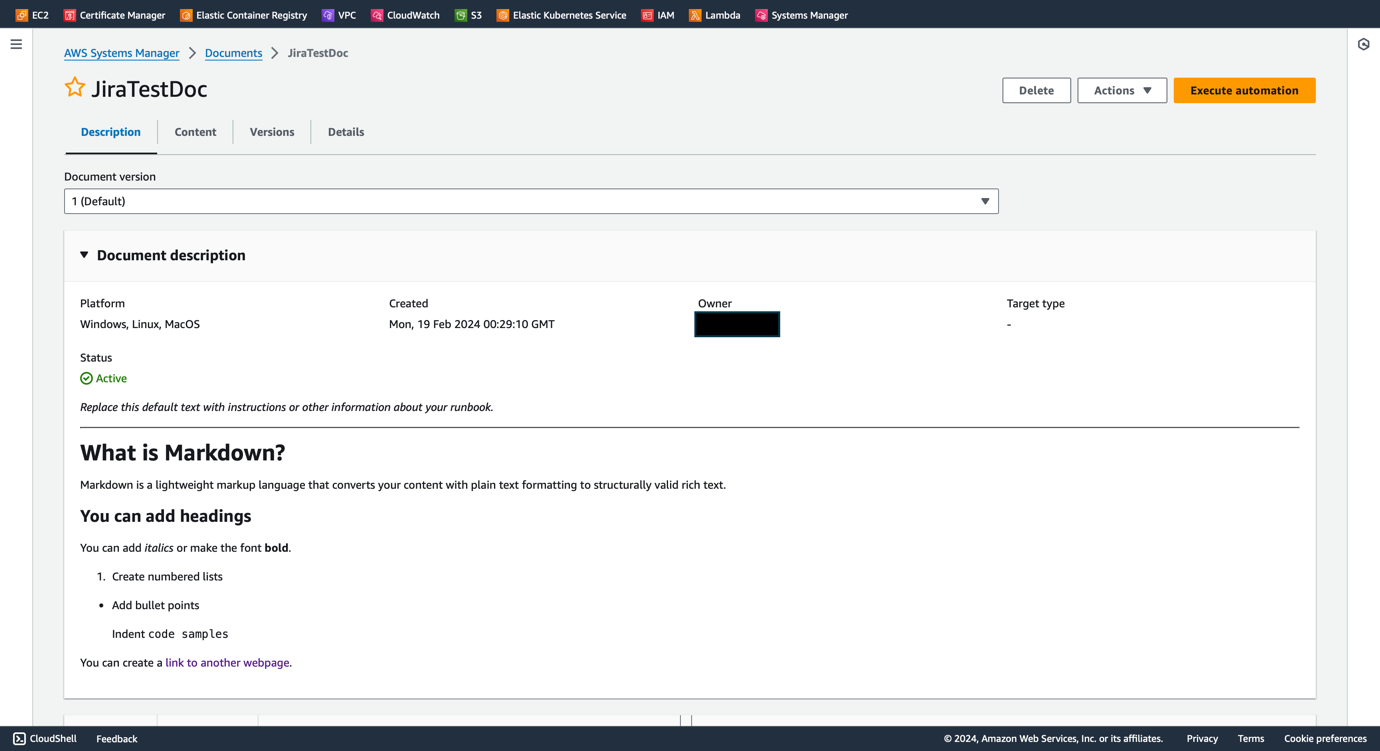This screenshot has height=751, width=1380.
Task: Favorite JiraTestDoc with the star icon
Action: pyautogui.click(x=75, y=87)
